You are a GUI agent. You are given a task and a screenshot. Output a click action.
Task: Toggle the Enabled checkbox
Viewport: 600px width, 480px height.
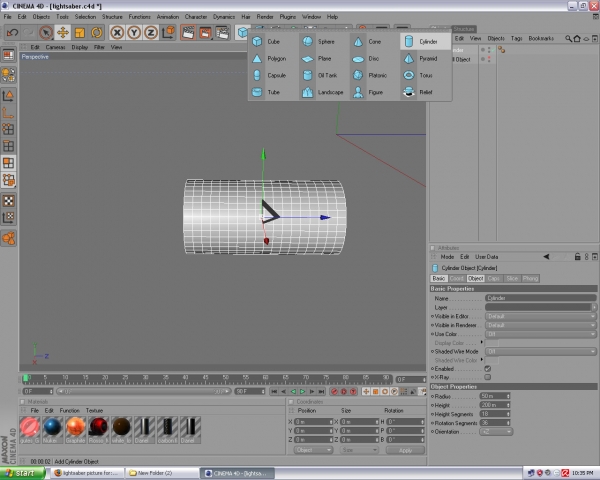coord(488,369)
